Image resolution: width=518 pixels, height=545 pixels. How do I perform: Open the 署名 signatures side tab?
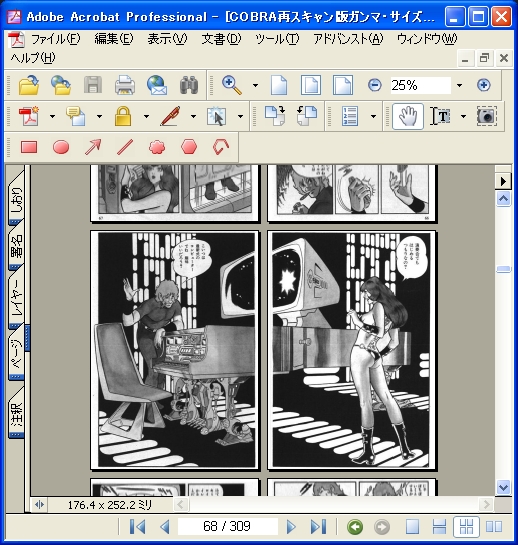[16, 246]
